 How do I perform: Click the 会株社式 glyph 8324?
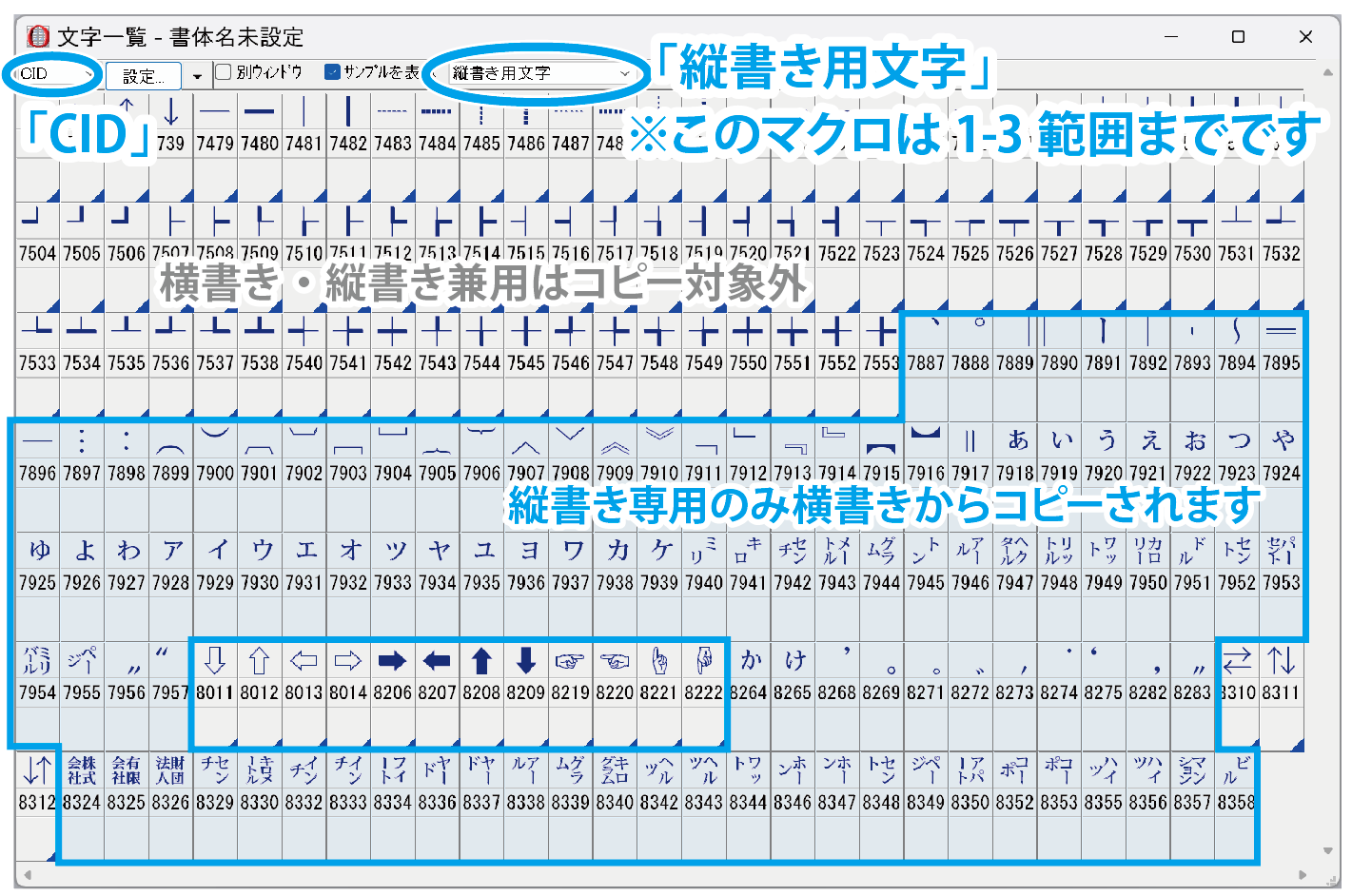coord(82,770)
